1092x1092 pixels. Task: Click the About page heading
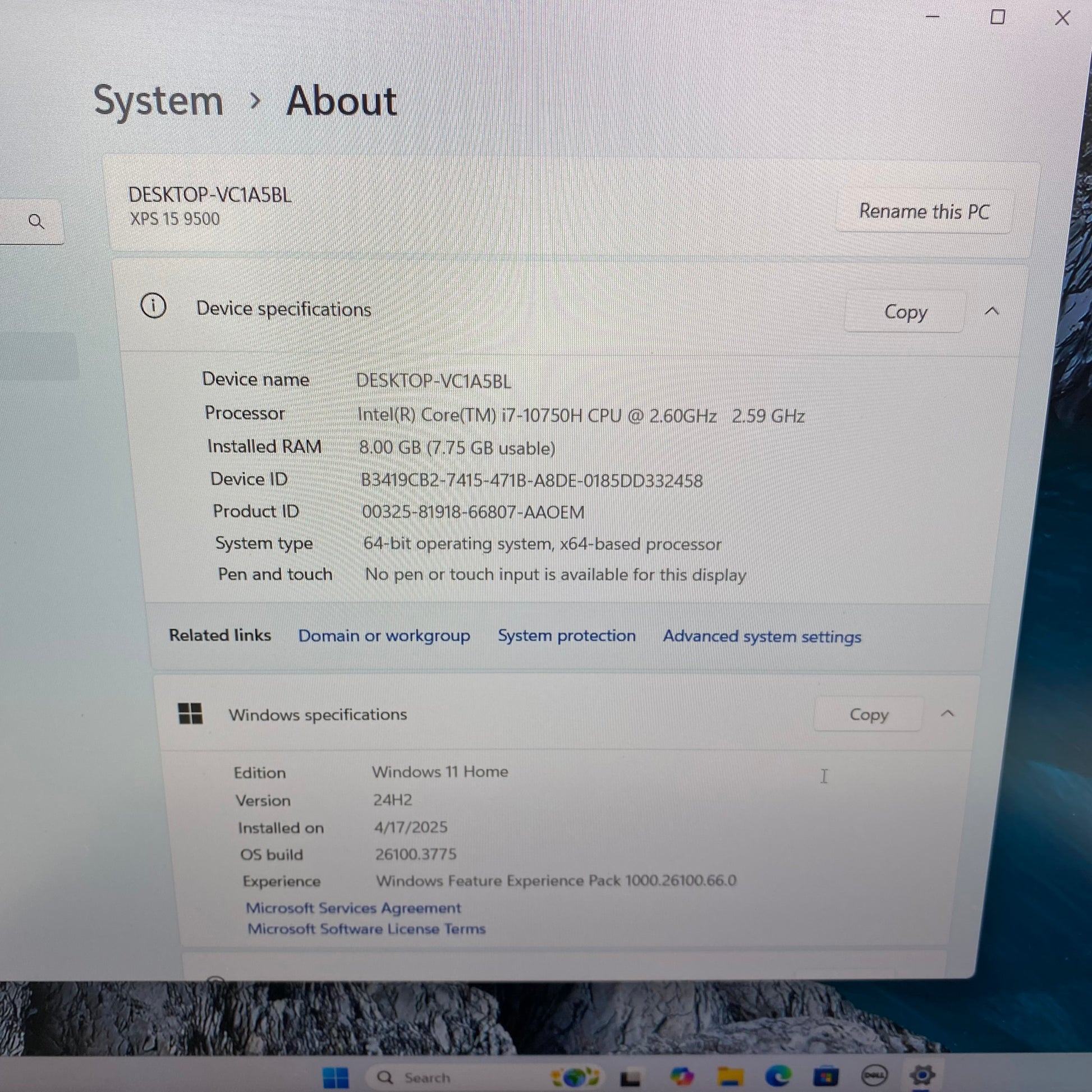[x=341, y=102]
